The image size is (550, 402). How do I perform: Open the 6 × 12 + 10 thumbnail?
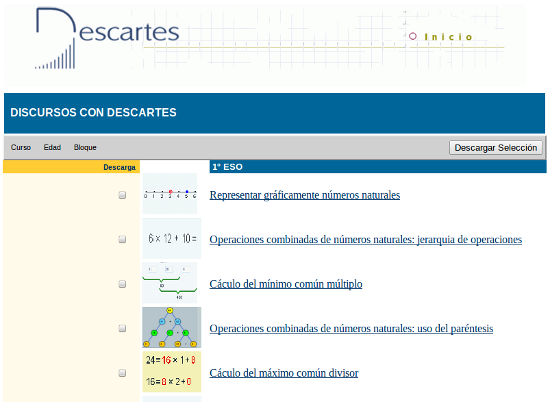tap(172, 239)
